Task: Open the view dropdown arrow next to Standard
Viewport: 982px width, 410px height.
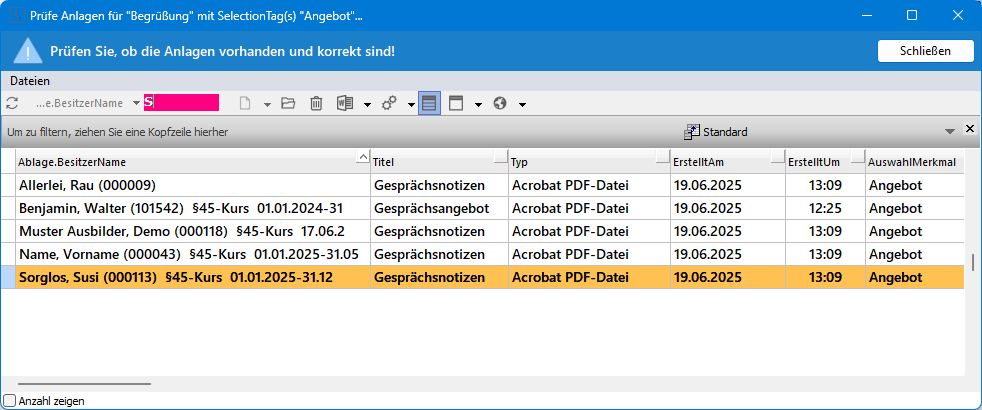Action: coord(949,132)
